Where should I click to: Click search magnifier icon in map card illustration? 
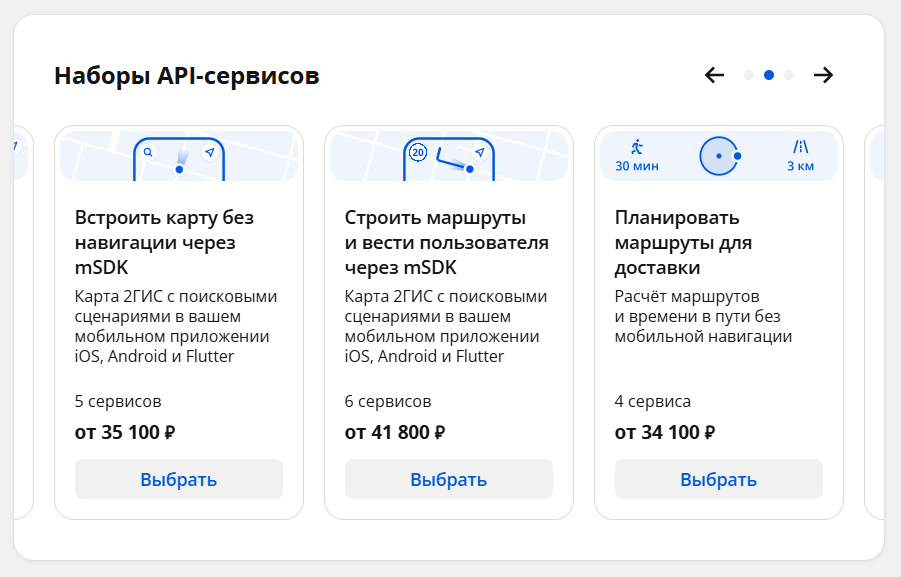(148, 152)
